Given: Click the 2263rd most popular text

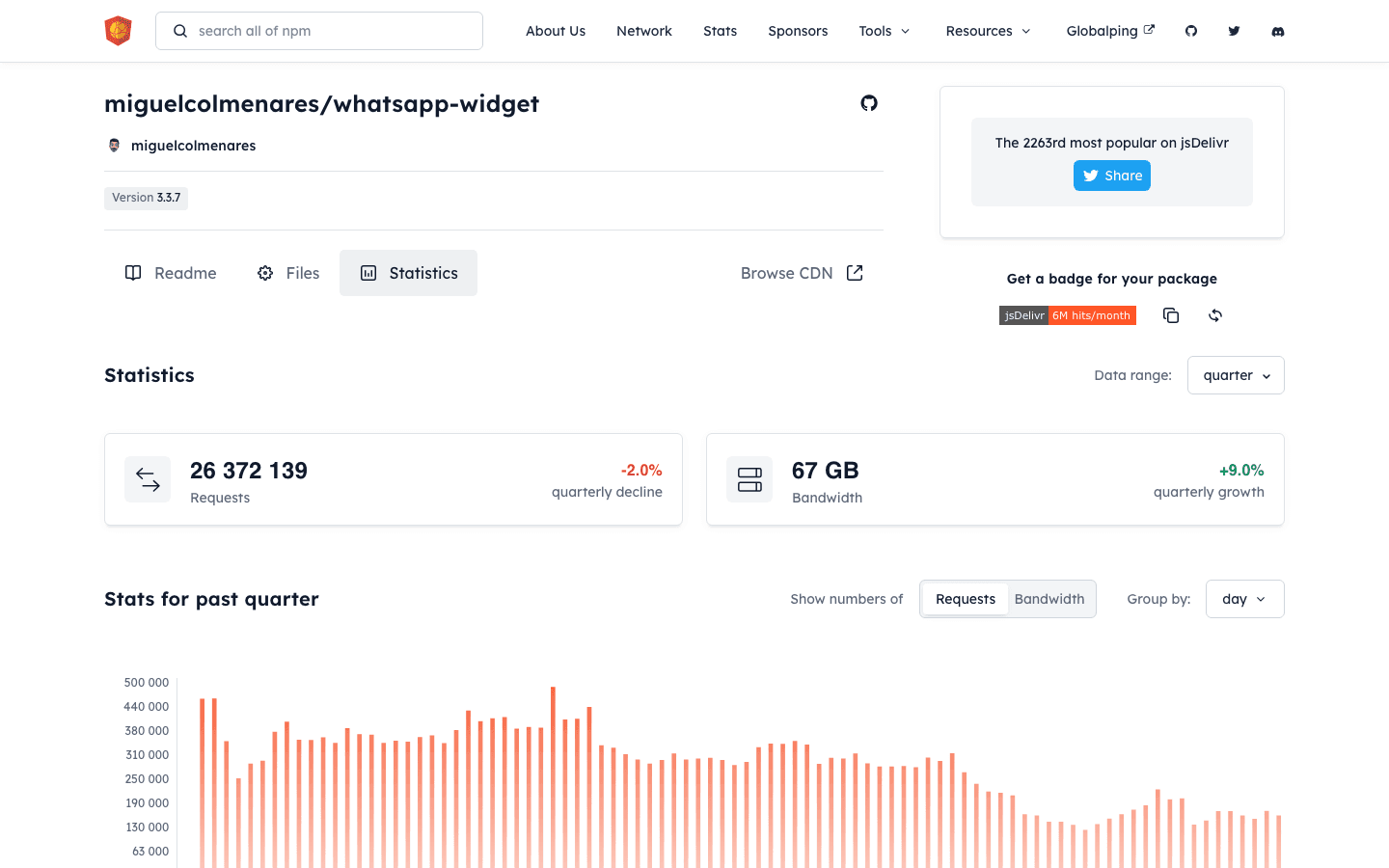Looking at the screenshot, I should [x=1112, y=143].
